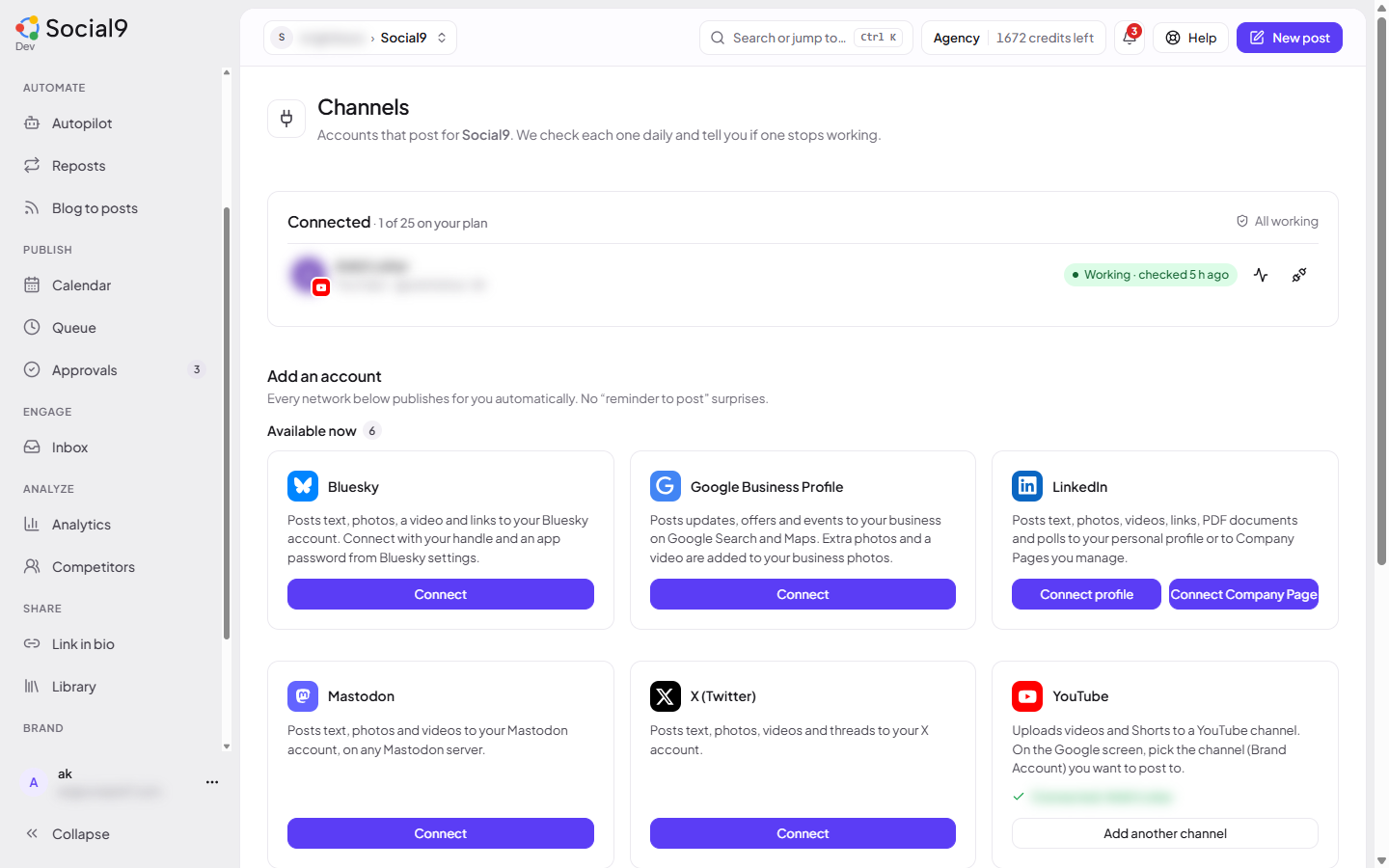Viewport: 1389px width, 868px height.
Task: Collapse the sidebar
Action: [115, 834]
